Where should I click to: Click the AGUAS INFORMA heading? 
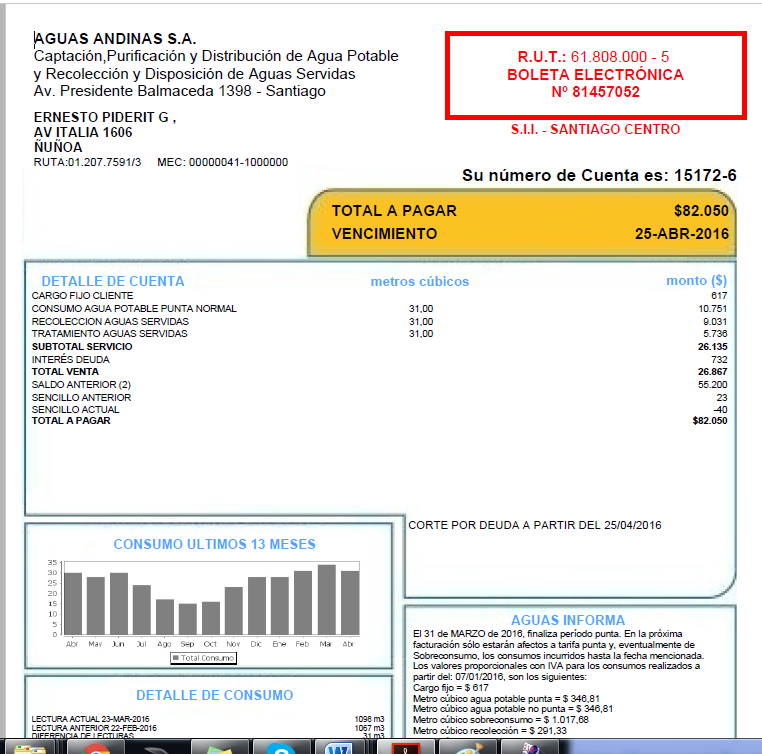568,620
